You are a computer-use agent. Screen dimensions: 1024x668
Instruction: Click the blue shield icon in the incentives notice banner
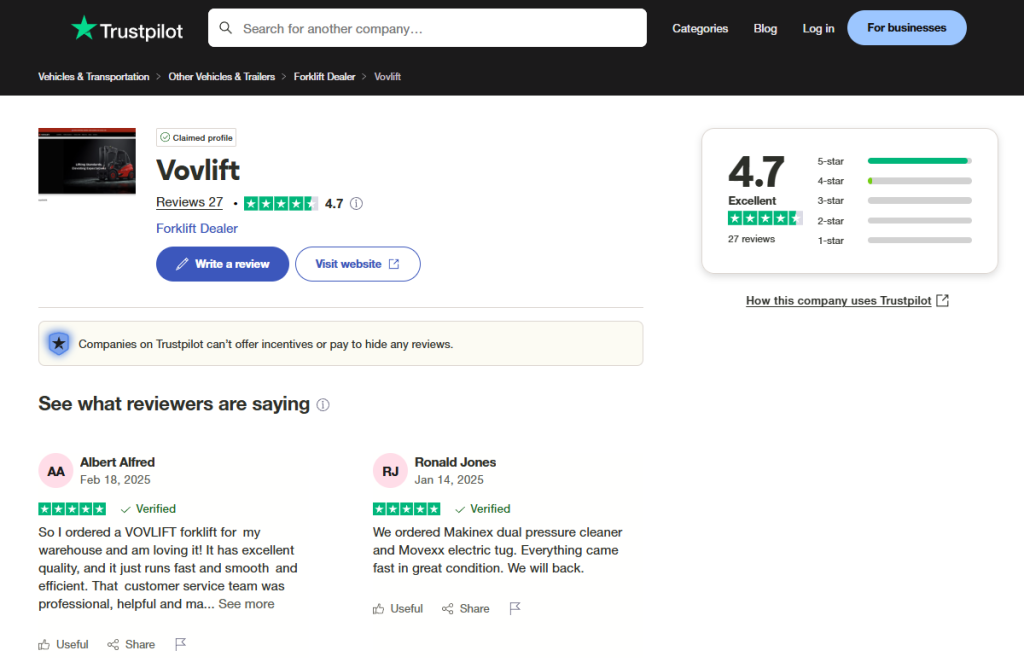(x=58, y=343)
